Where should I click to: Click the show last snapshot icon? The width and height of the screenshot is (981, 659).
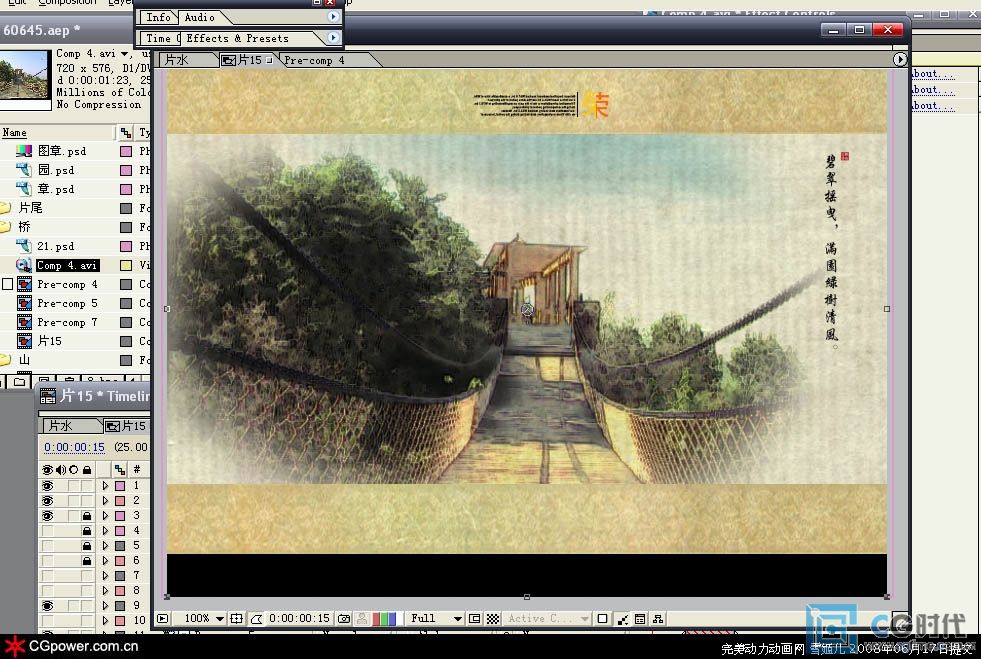tap(362, 618)
